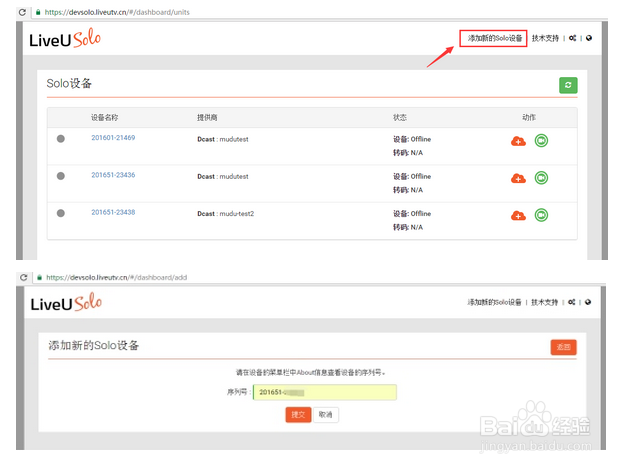The width and height of the screenshot is (626, 468).
Task: Click provider text Dcast : mudu-test2
Action: click(226, 214)
